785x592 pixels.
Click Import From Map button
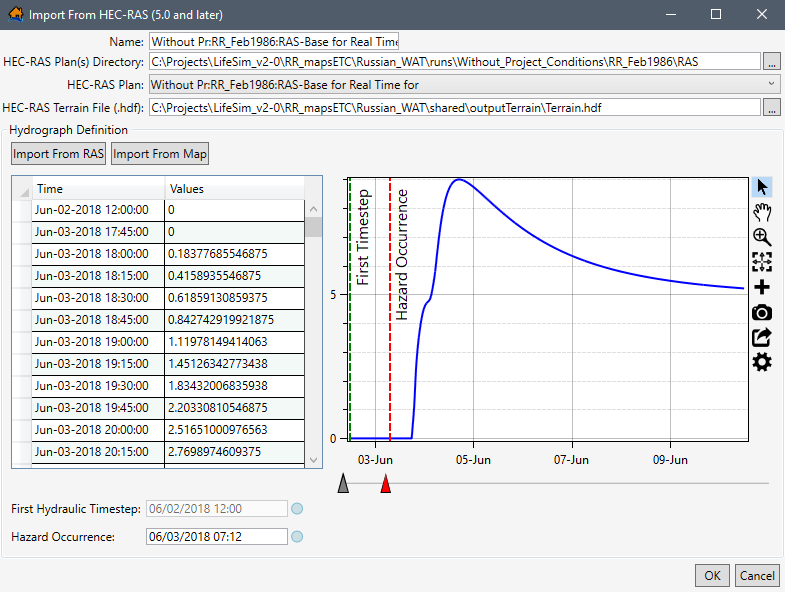click(160, 154)
